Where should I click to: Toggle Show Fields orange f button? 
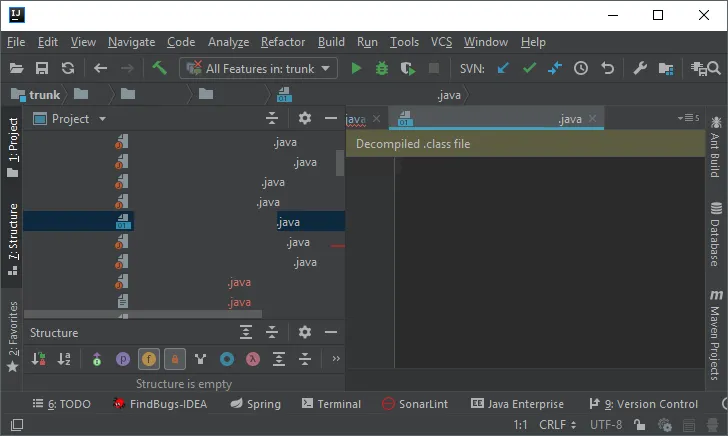(149, 359)
